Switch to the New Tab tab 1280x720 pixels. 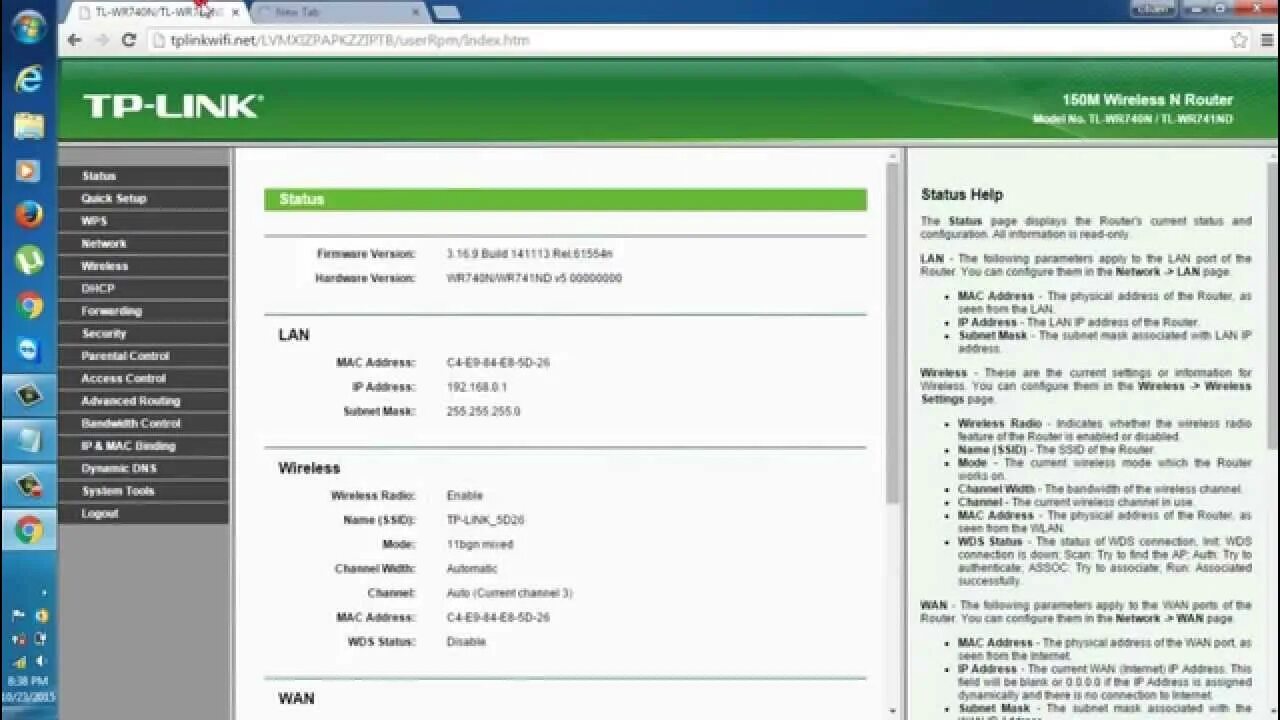point(338,12)
